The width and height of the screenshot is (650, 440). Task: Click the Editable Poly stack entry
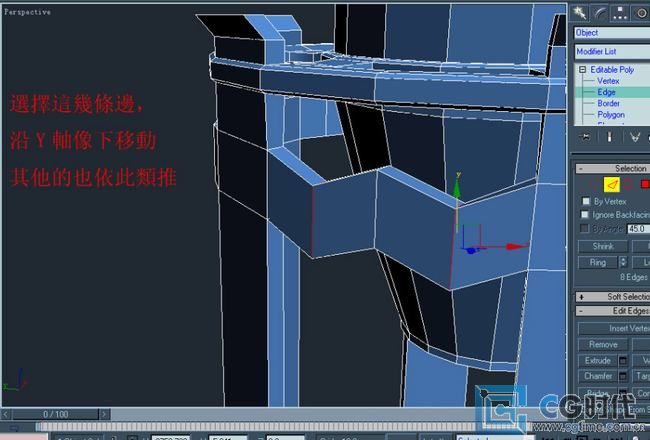[612, 70]
